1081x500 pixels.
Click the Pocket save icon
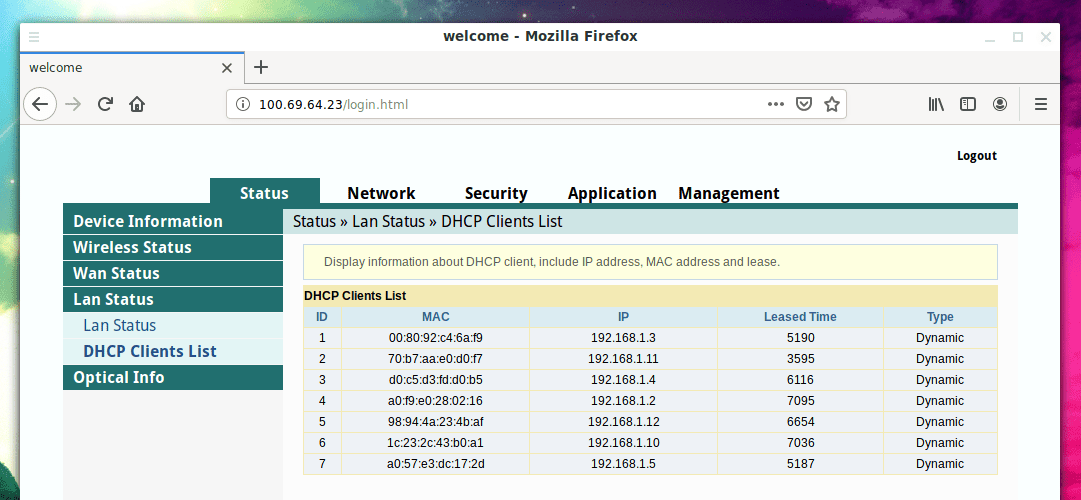pyautogui.click(x=804, y=104)
